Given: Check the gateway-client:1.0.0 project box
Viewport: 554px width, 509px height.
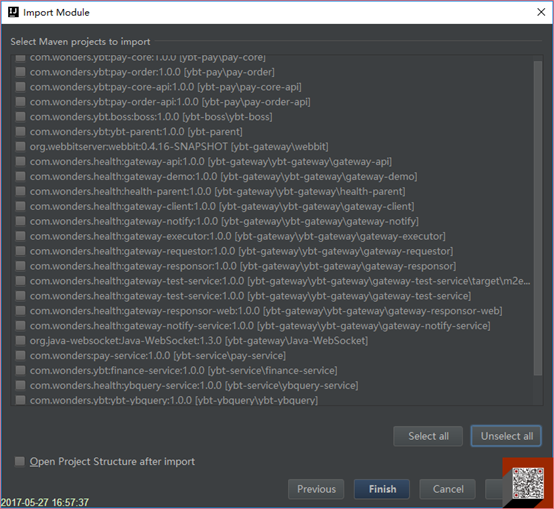Looking at the screenshot, I should tap(20, 206).
